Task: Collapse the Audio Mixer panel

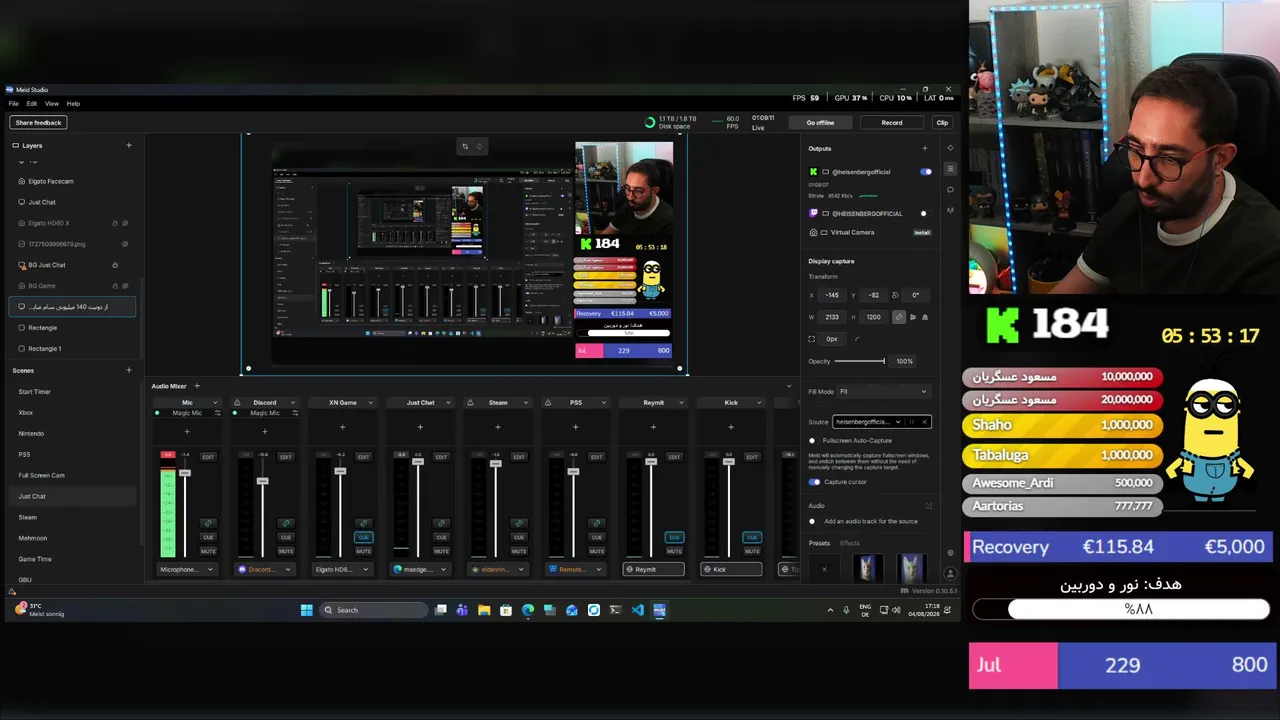Action: point(788,386)
